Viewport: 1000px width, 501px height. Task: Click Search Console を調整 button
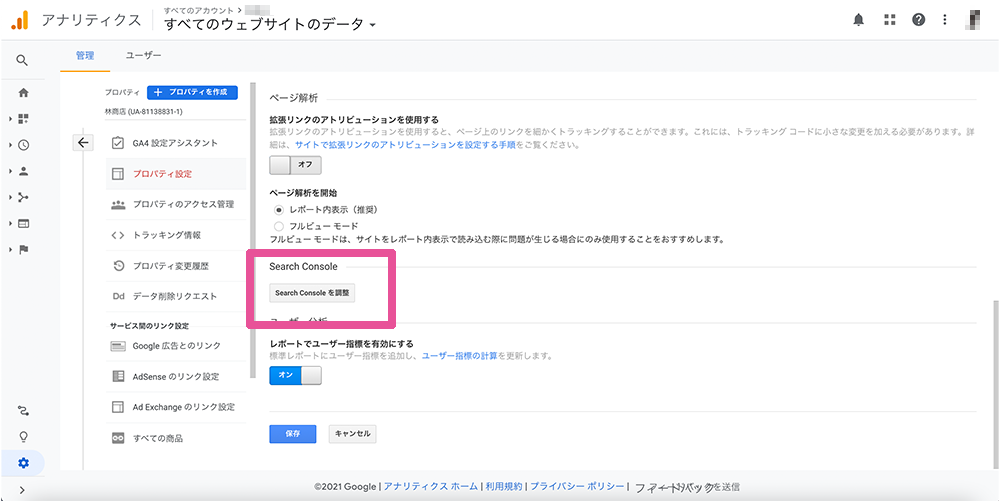pyautogui.click(x=312, y=293)
